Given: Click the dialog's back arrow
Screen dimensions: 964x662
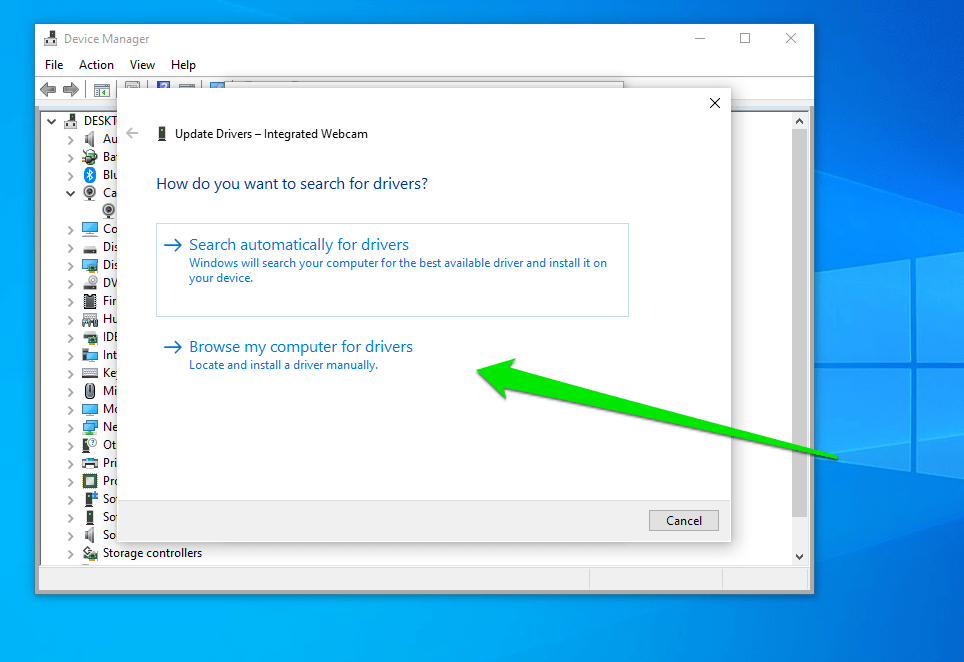Looking at the screenshot, I should 132,133.
